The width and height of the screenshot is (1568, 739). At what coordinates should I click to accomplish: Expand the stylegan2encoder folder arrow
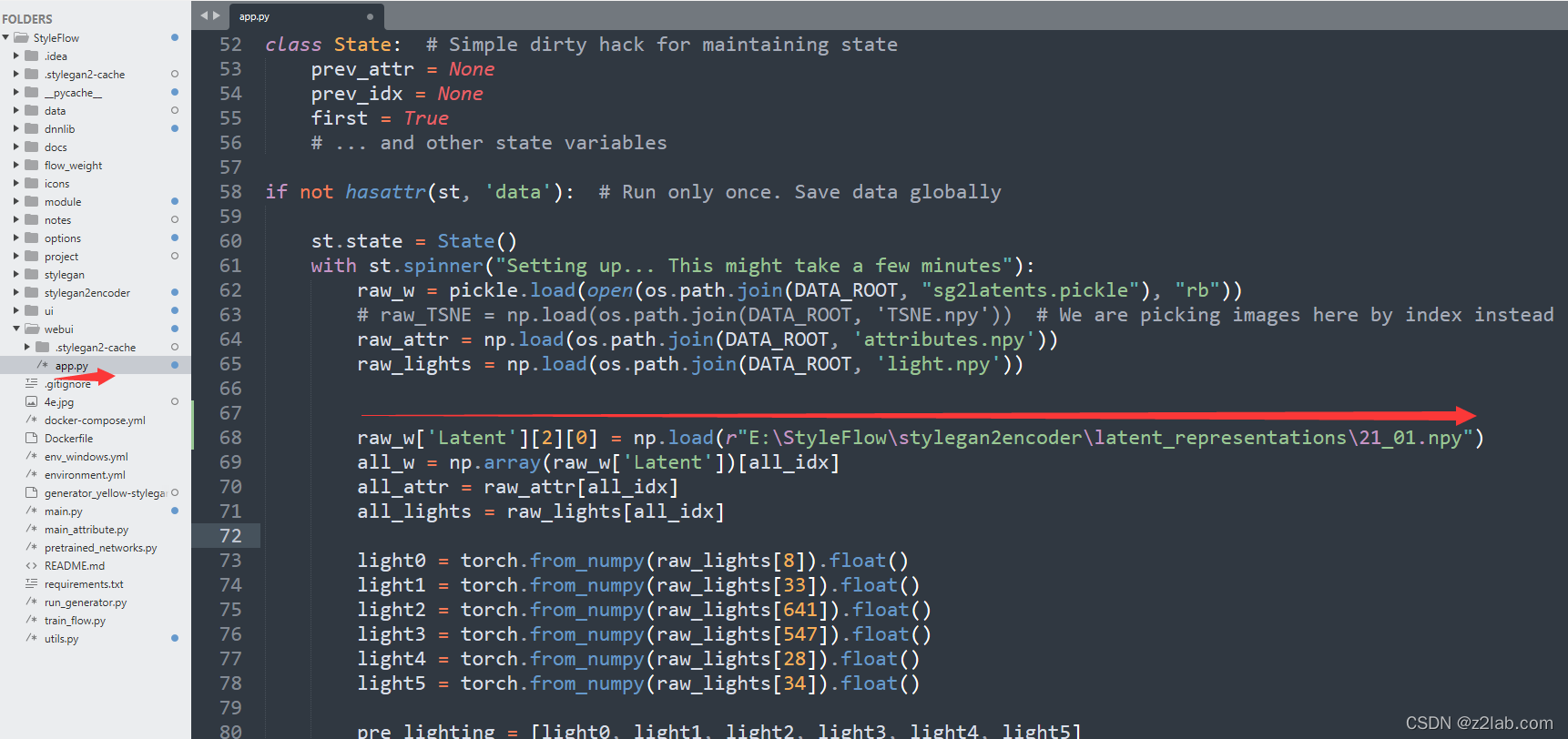coord(16,292)
